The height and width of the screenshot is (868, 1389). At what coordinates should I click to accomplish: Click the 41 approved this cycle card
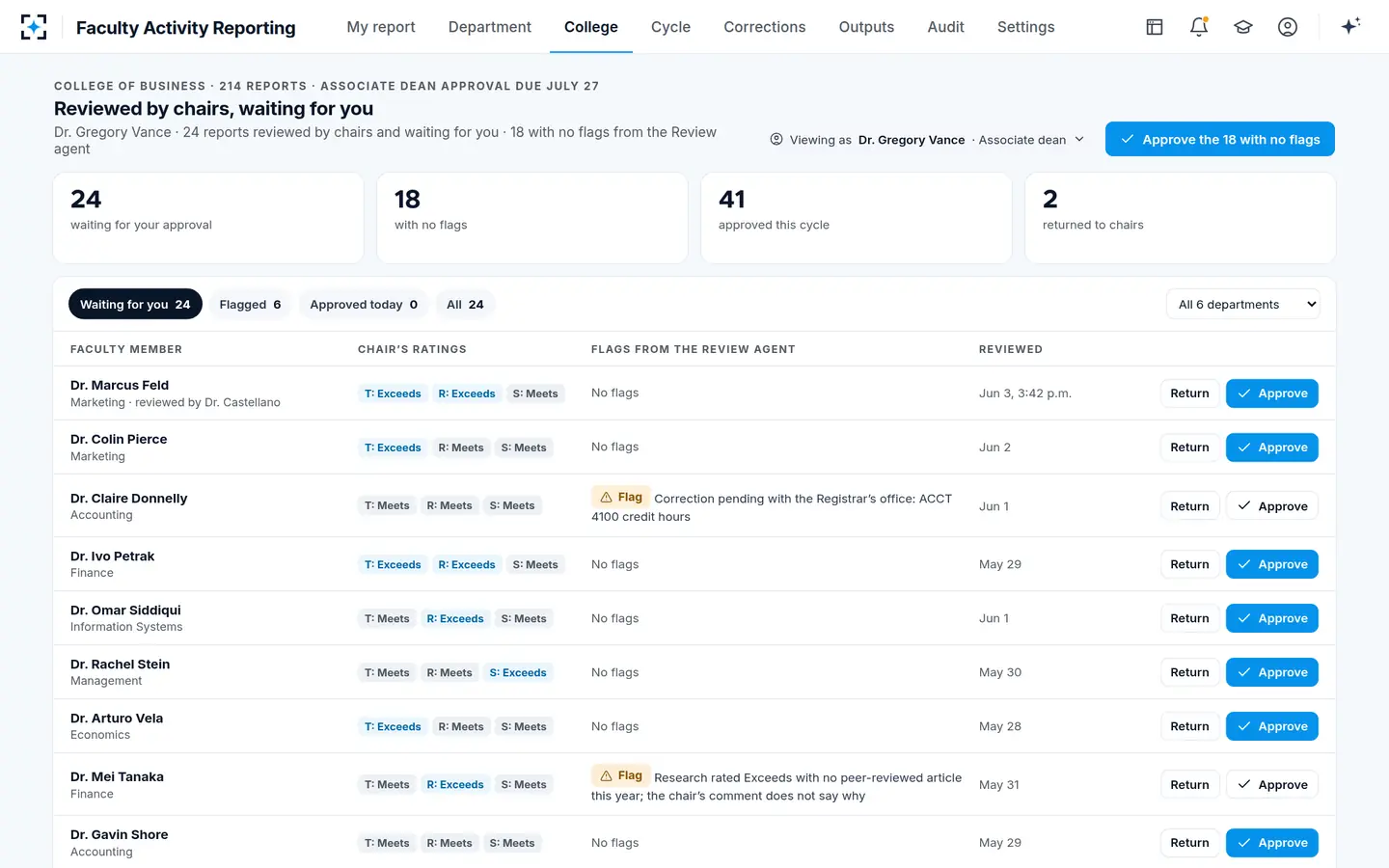[x=857, y=218]
